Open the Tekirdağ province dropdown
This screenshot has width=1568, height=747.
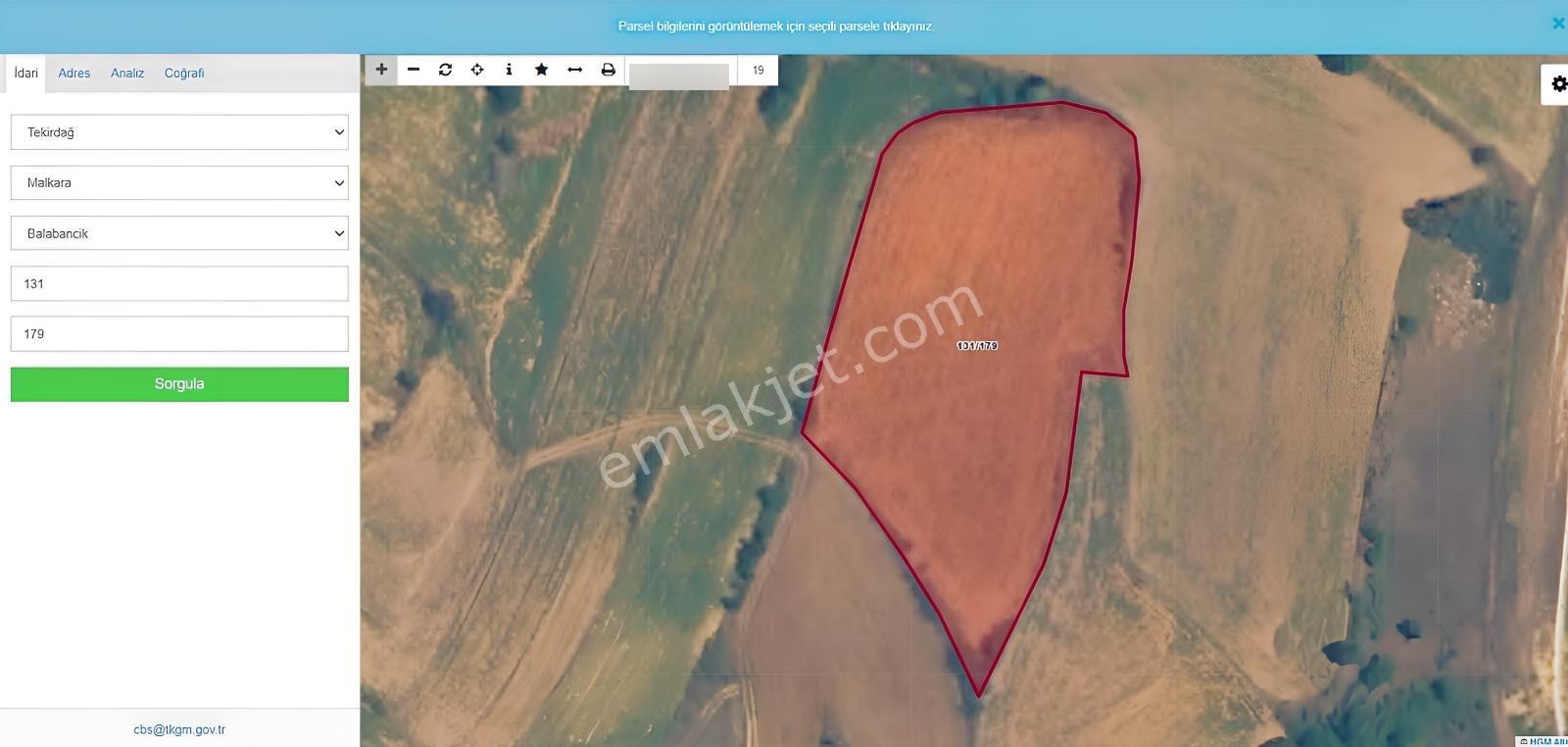coord(179,132)
